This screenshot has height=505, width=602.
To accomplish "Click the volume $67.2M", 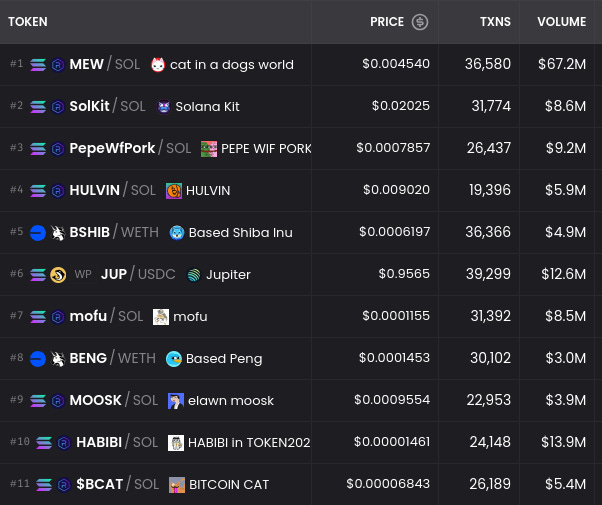I will pos(562,64).
